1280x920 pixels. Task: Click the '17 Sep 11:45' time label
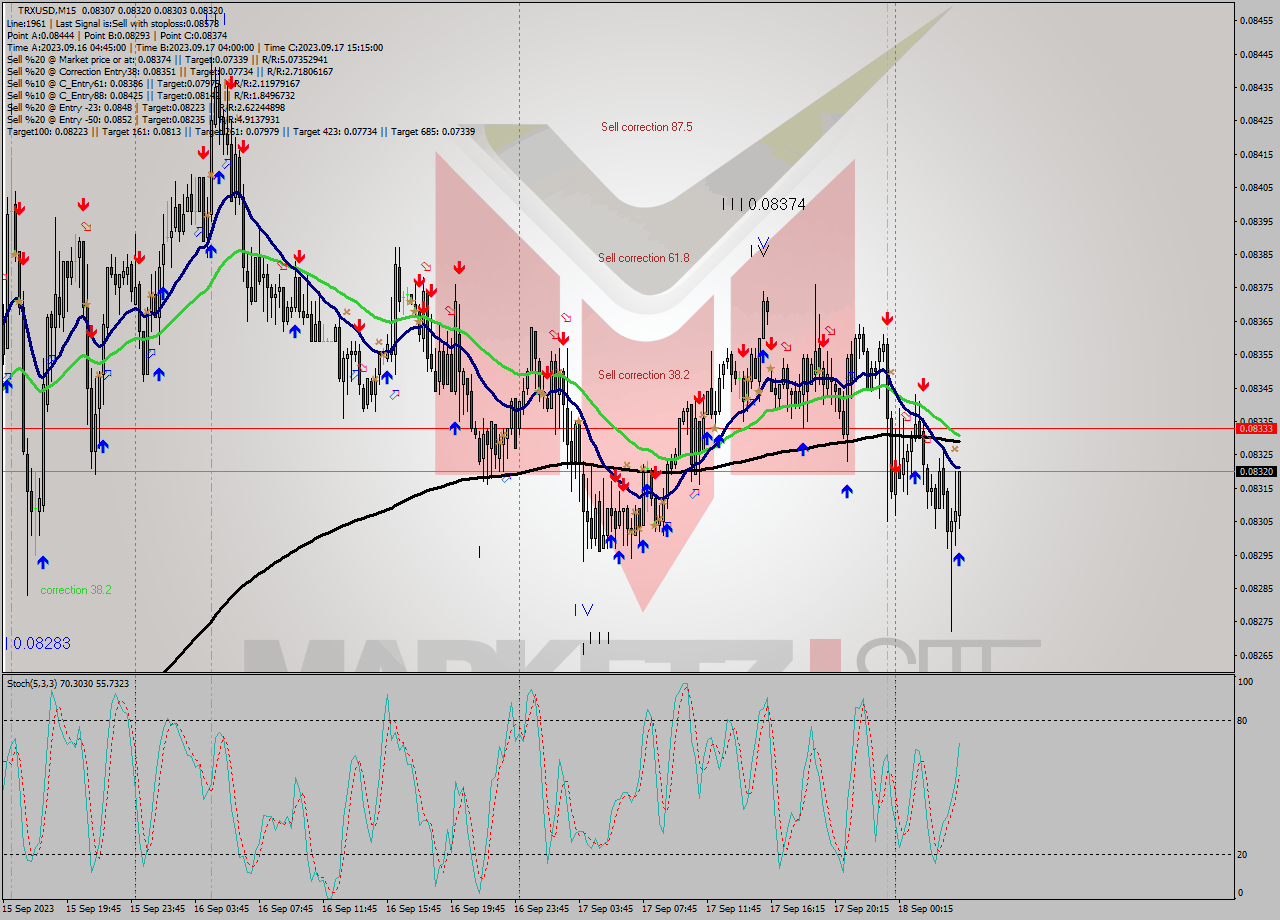733,908
